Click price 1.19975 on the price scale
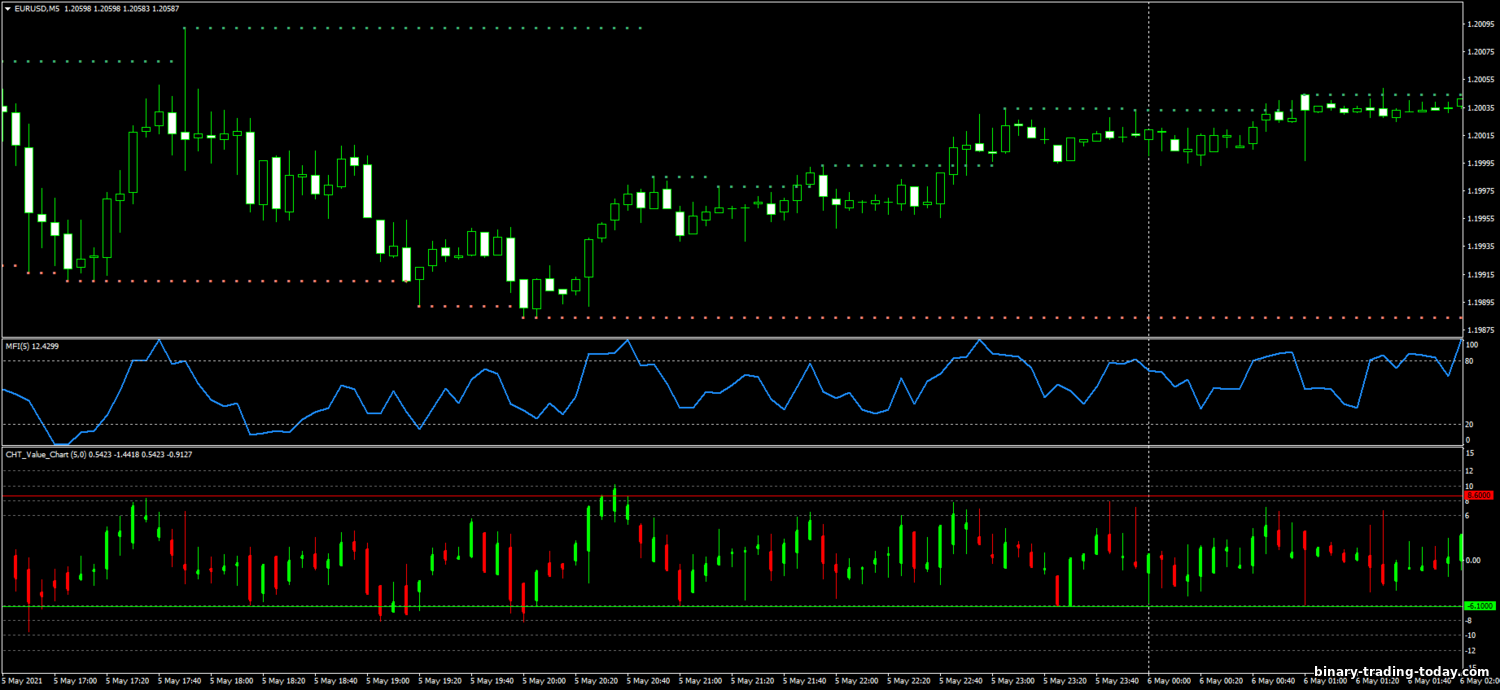Screen dimensions: 1500x690 point(1481,191)
